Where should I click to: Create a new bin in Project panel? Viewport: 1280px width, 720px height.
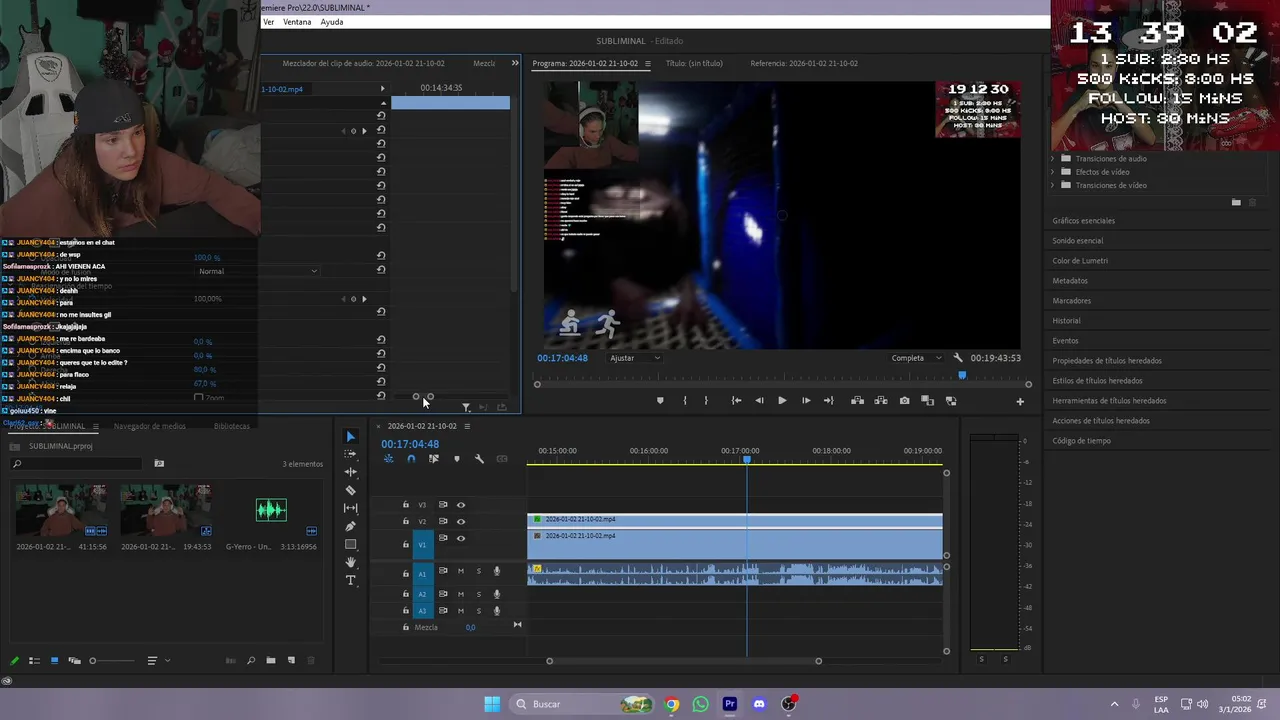(x=271, y=660)
